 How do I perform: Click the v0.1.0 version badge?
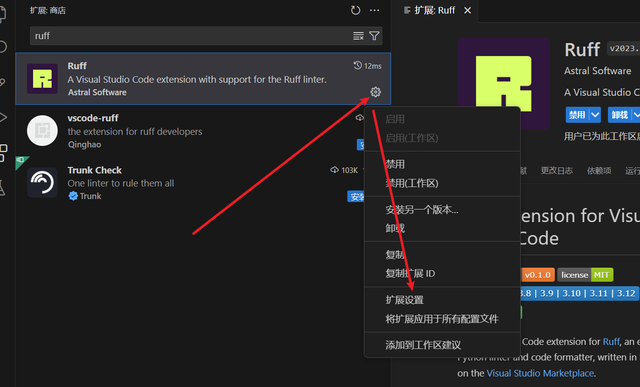(x=538, y=275)
